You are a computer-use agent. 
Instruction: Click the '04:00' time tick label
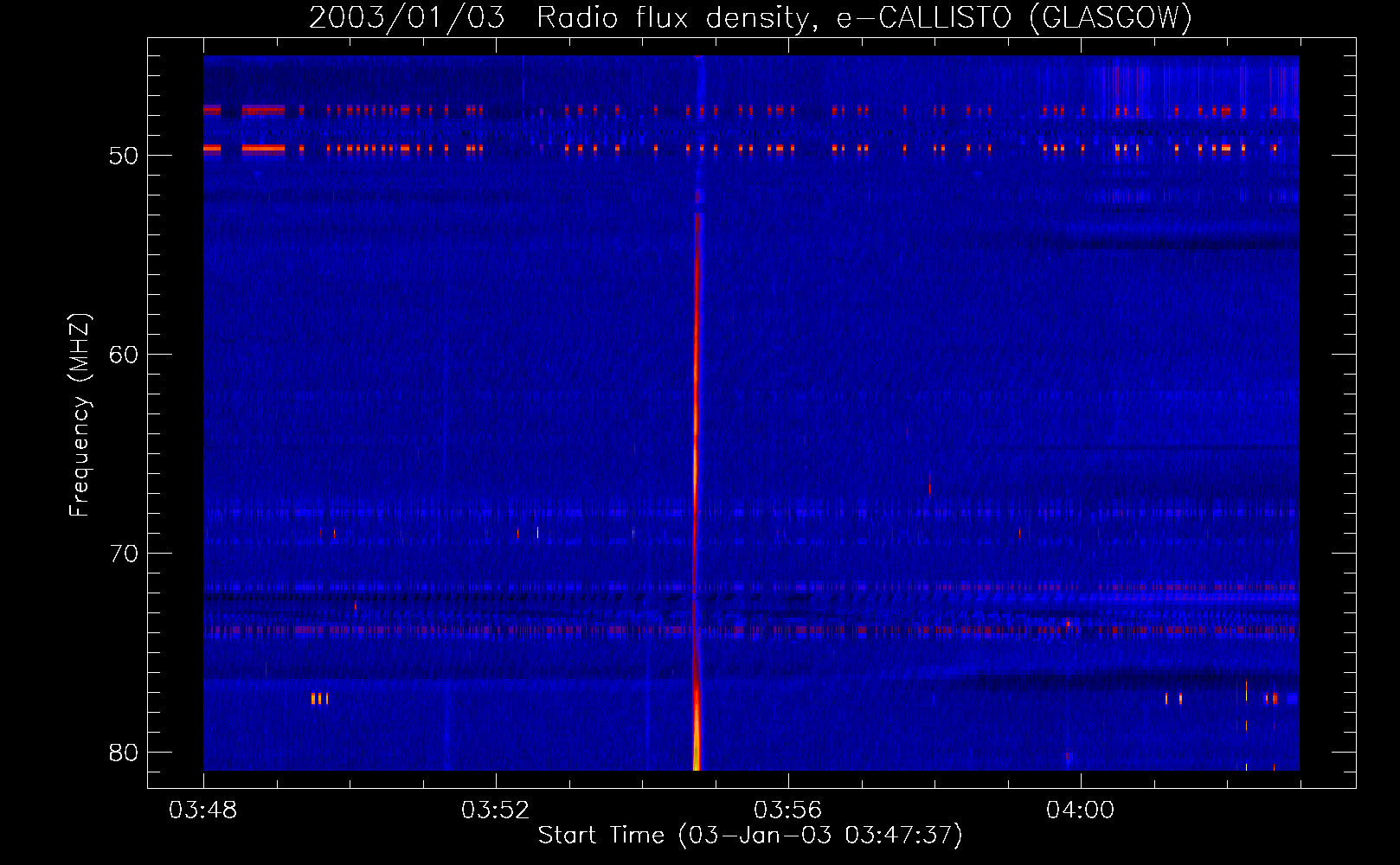1080,811
